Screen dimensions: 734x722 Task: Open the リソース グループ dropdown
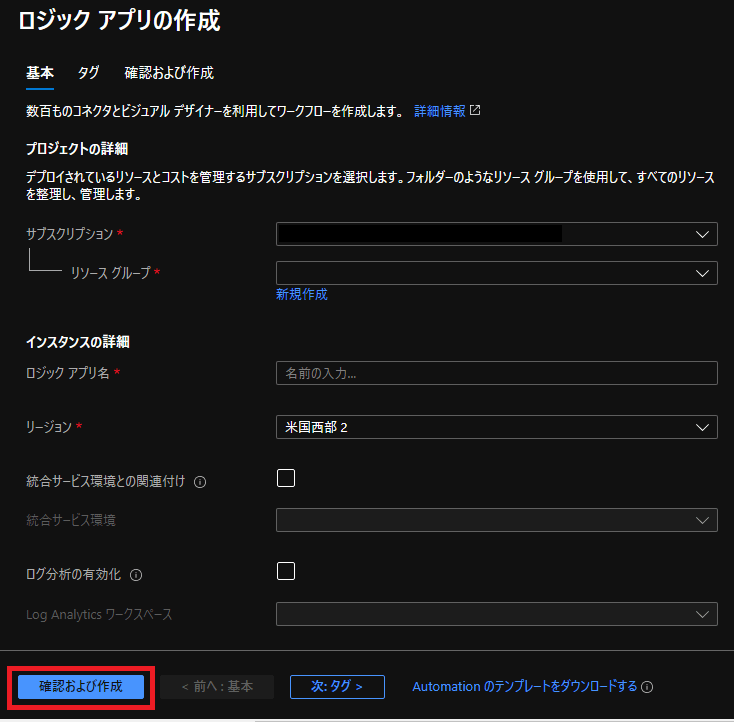coord(497,273)
